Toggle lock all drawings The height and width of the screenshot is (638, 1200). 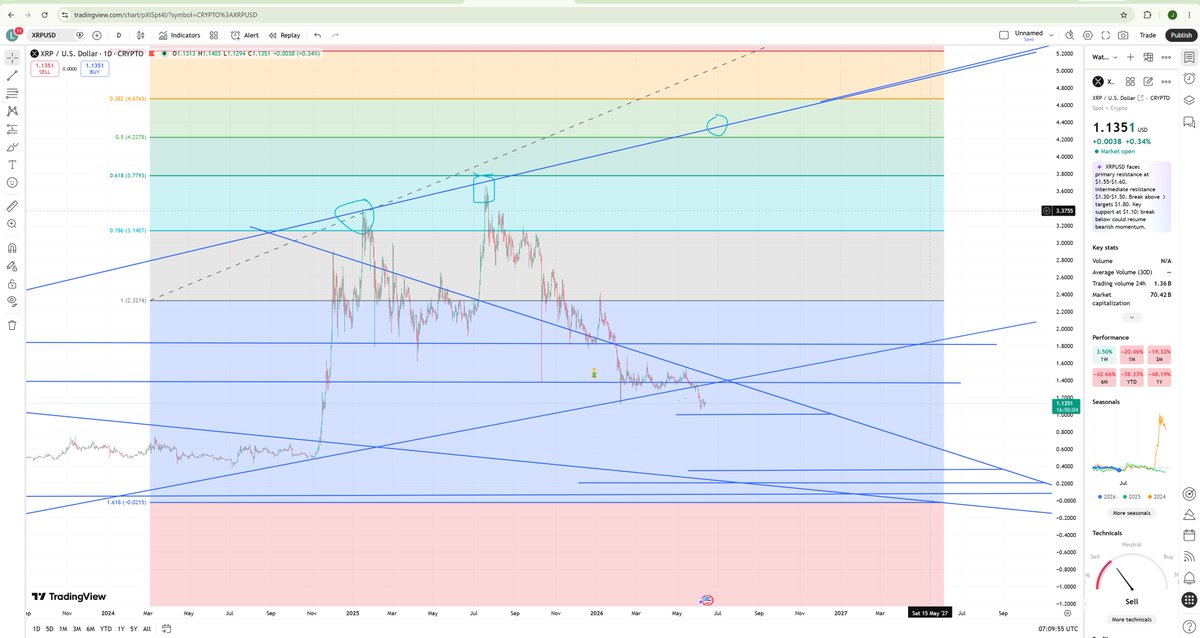pos(12,283)
